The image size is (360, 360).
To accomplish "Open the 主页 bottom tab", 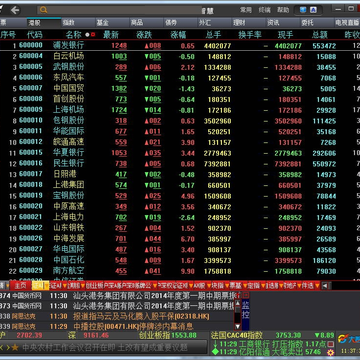I will (20, 285).
